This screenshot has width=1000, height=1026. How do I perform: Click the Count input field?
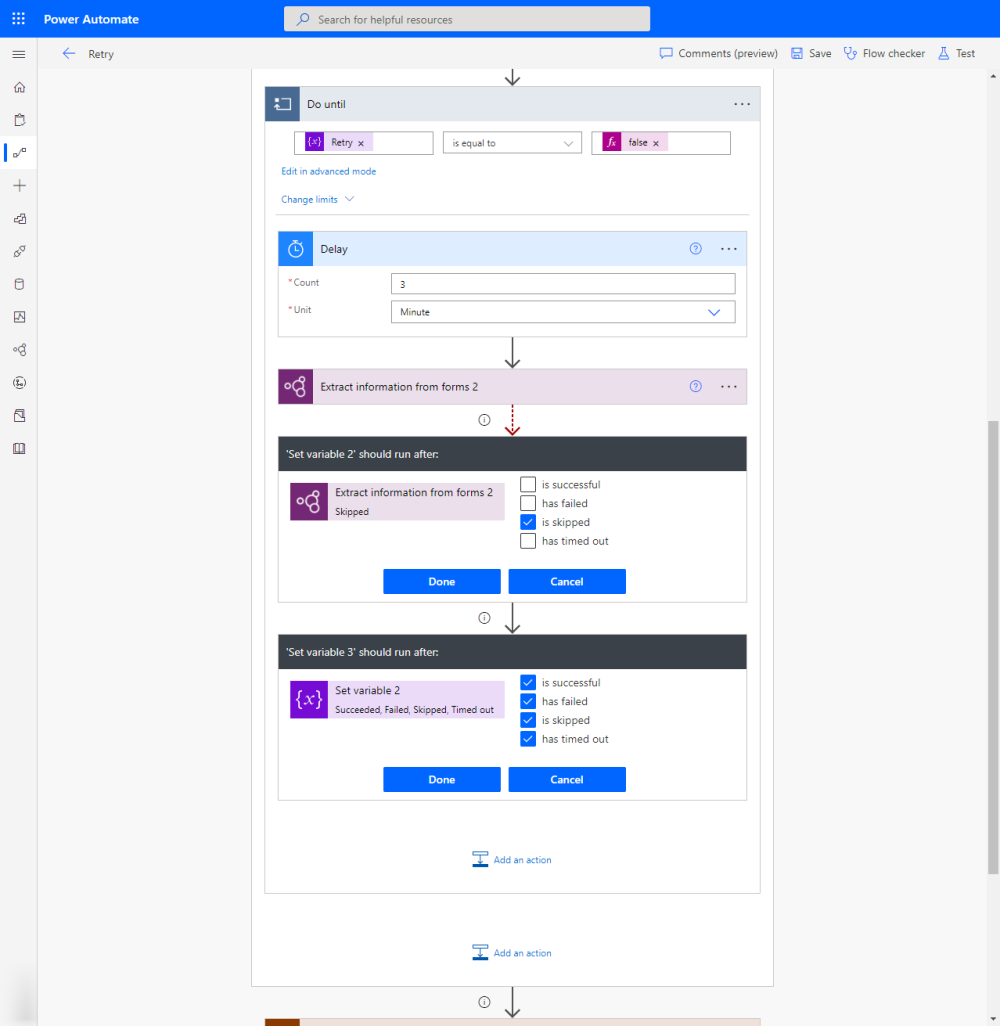coord(563,284)
